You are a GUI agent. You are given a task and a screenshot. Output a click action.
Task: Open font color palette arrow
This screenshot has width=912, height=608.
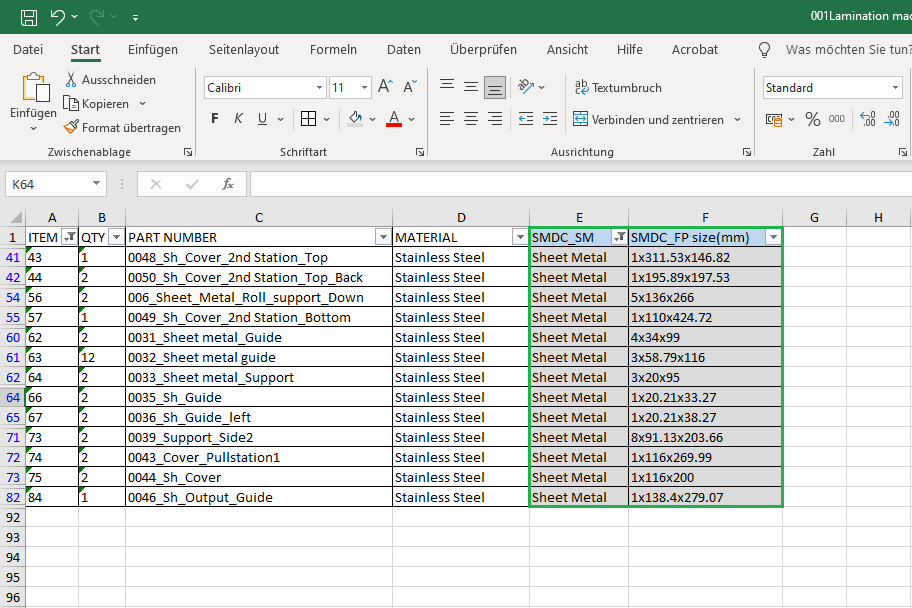click(x=412, y=119)
